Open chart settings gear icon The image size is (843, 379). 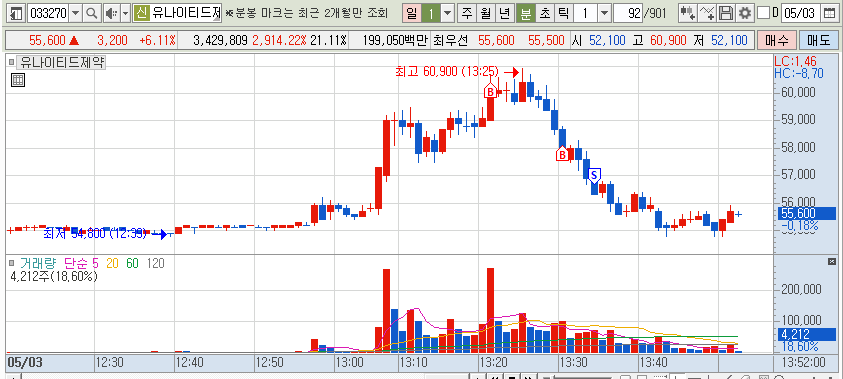click(x=745, y=13)
